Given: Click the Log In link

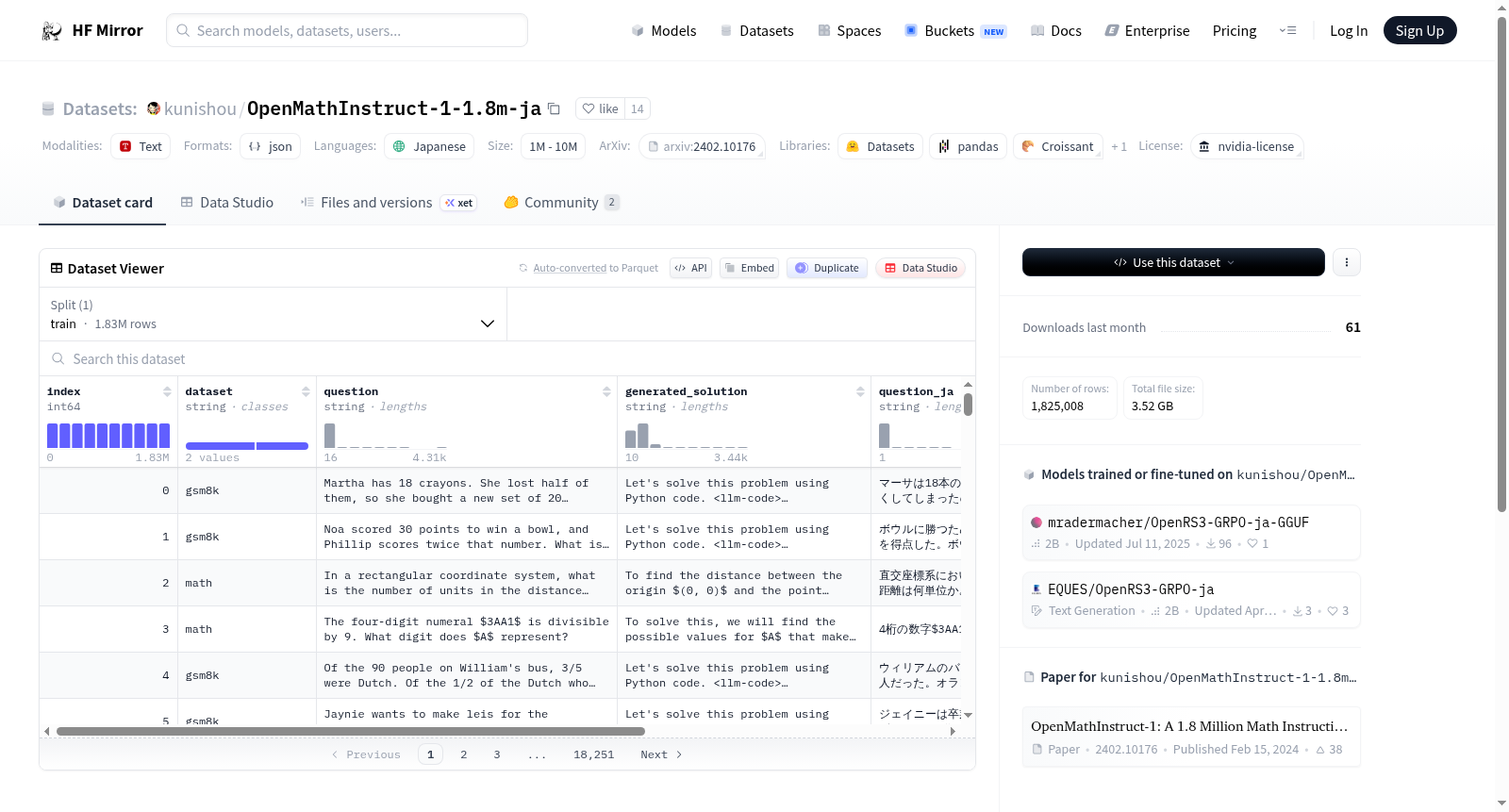Looking at the screenshot, I should (x=1349, y=31).
